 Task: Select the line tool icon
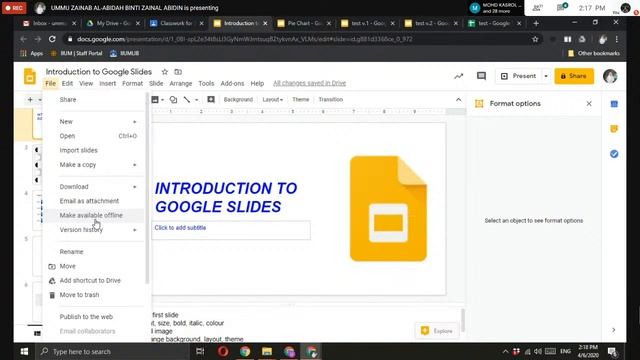187,100
